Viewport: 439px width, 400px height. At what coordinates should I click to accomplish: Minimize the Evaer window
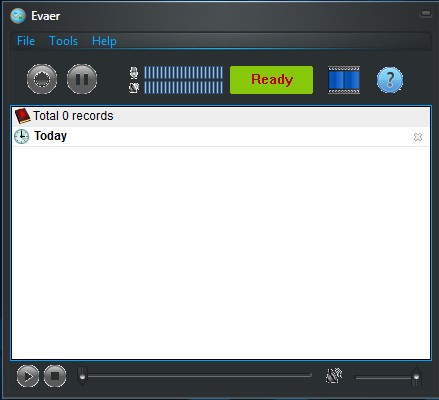click(x=426, y=14)
